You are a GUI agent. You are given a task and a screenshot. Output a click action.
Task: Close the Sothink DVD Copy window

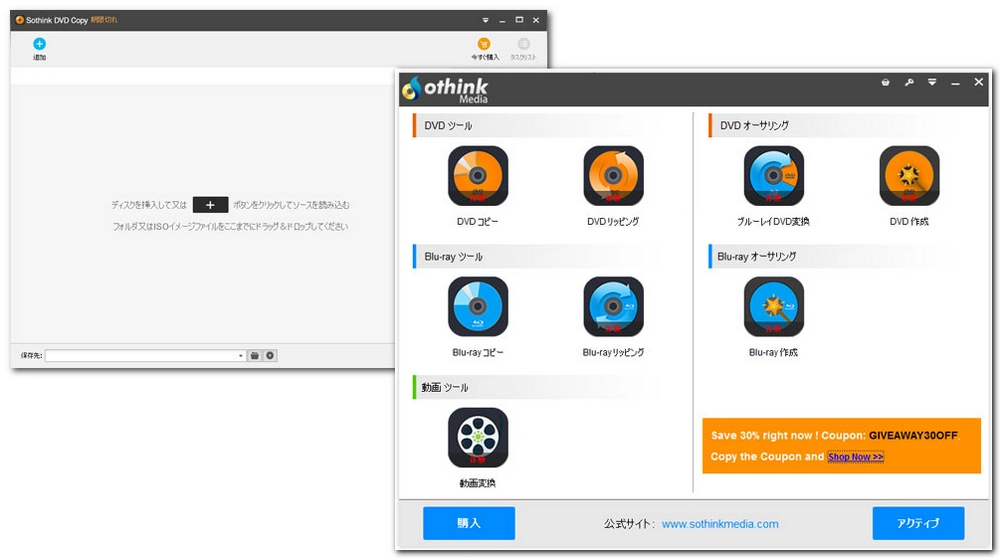click(x=536, y=20)
